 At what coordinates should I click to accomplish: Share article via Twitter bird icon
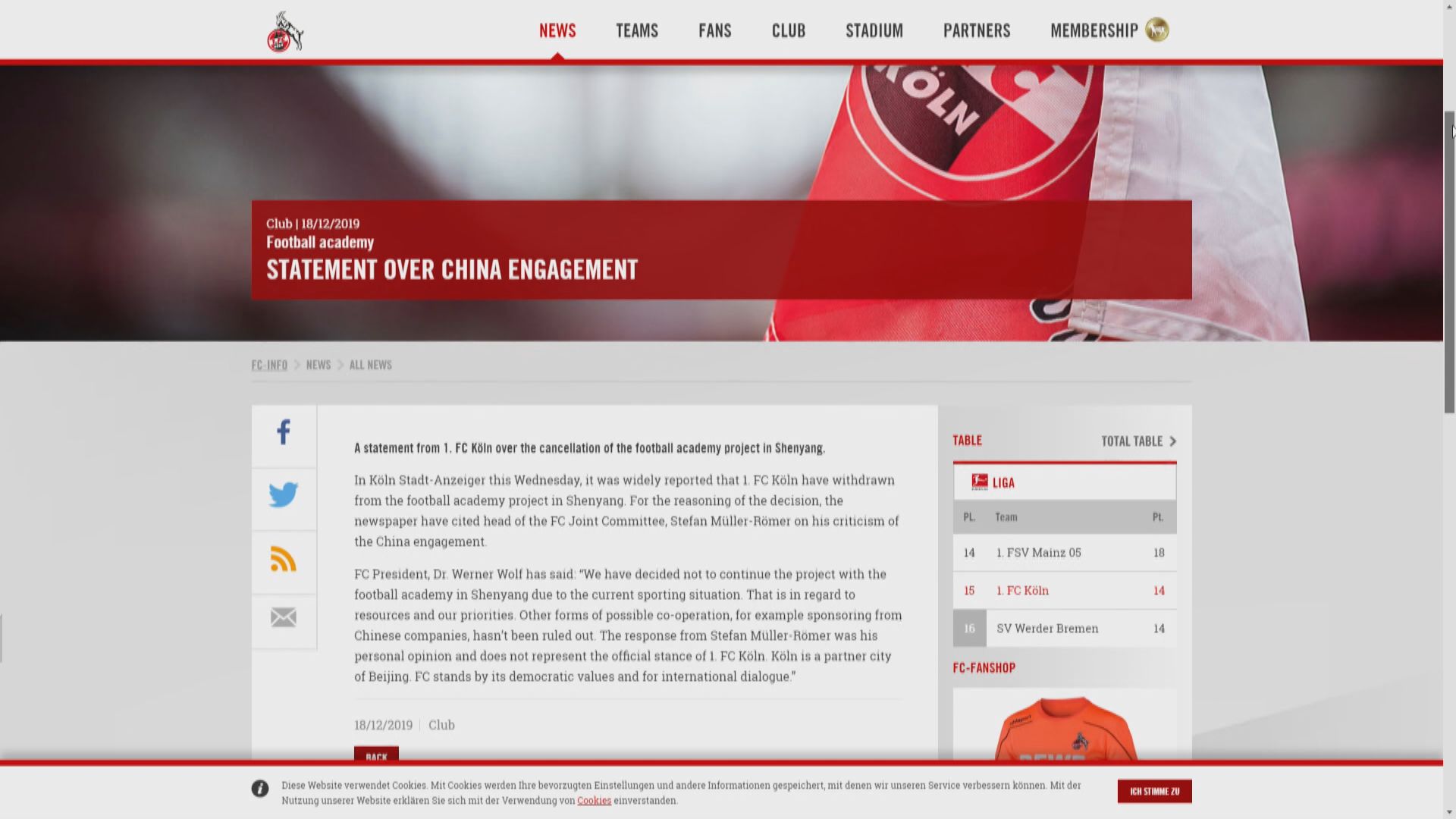pos(284,495)
